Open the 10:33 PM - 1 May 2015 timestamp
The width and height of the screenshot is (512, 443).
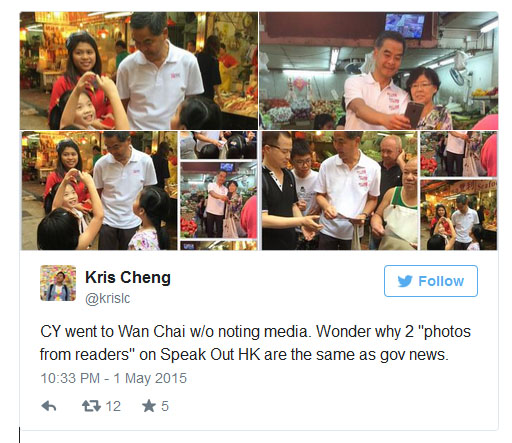pos(114,378)
